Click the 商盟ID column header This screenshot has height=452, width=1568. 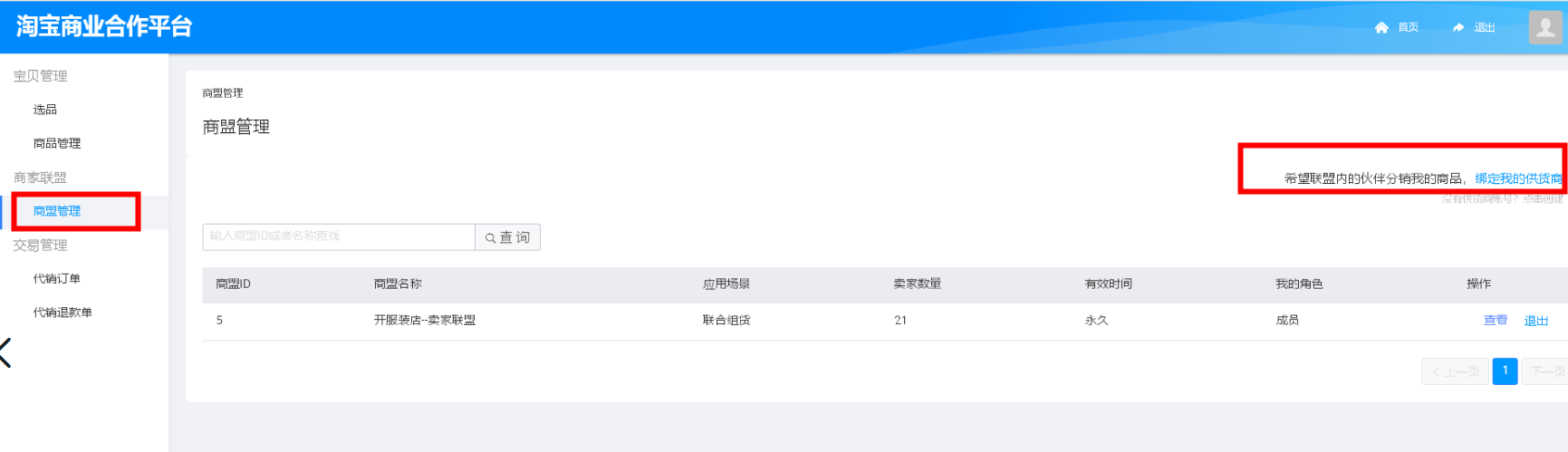pyautogui.click(x=234, y=284)
